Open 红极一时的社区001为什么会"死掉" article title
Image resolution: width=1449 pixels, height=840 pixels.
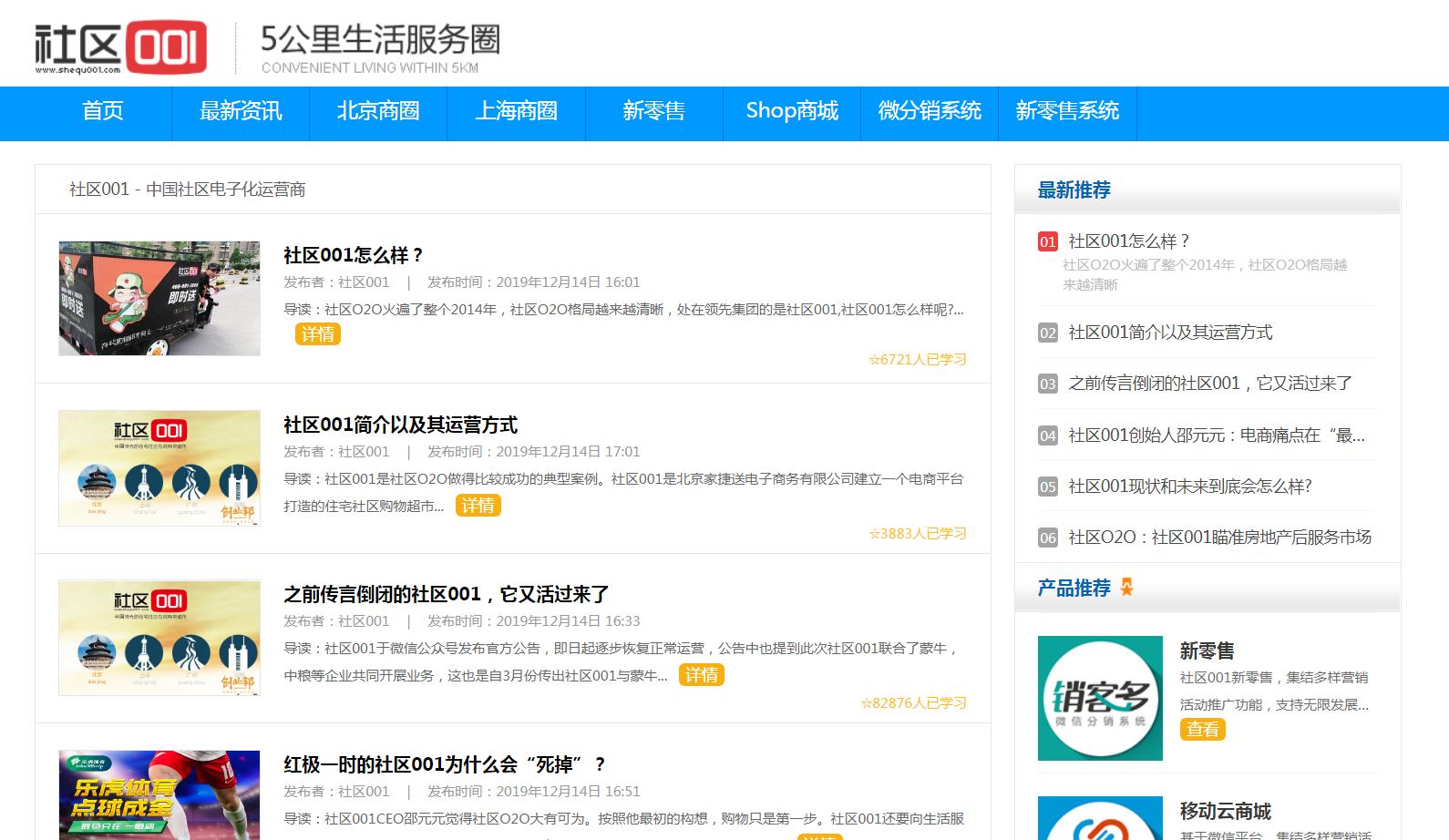point(444,764)
